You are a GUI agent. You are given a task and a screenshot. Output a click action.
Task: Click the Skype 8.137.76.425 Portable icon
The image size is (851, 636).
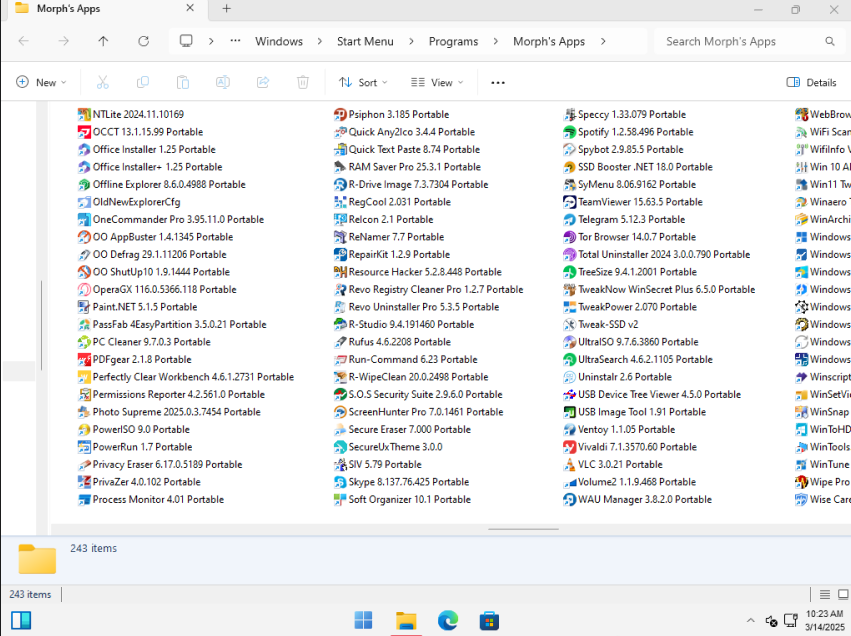pos(340,482)
